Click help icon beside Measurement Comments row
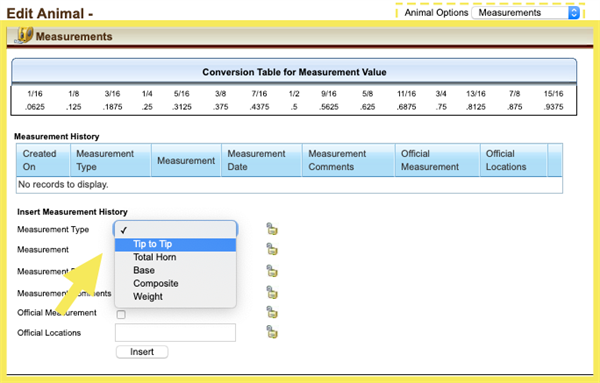This screenshot has height=383, width=600. coord(272,293)
